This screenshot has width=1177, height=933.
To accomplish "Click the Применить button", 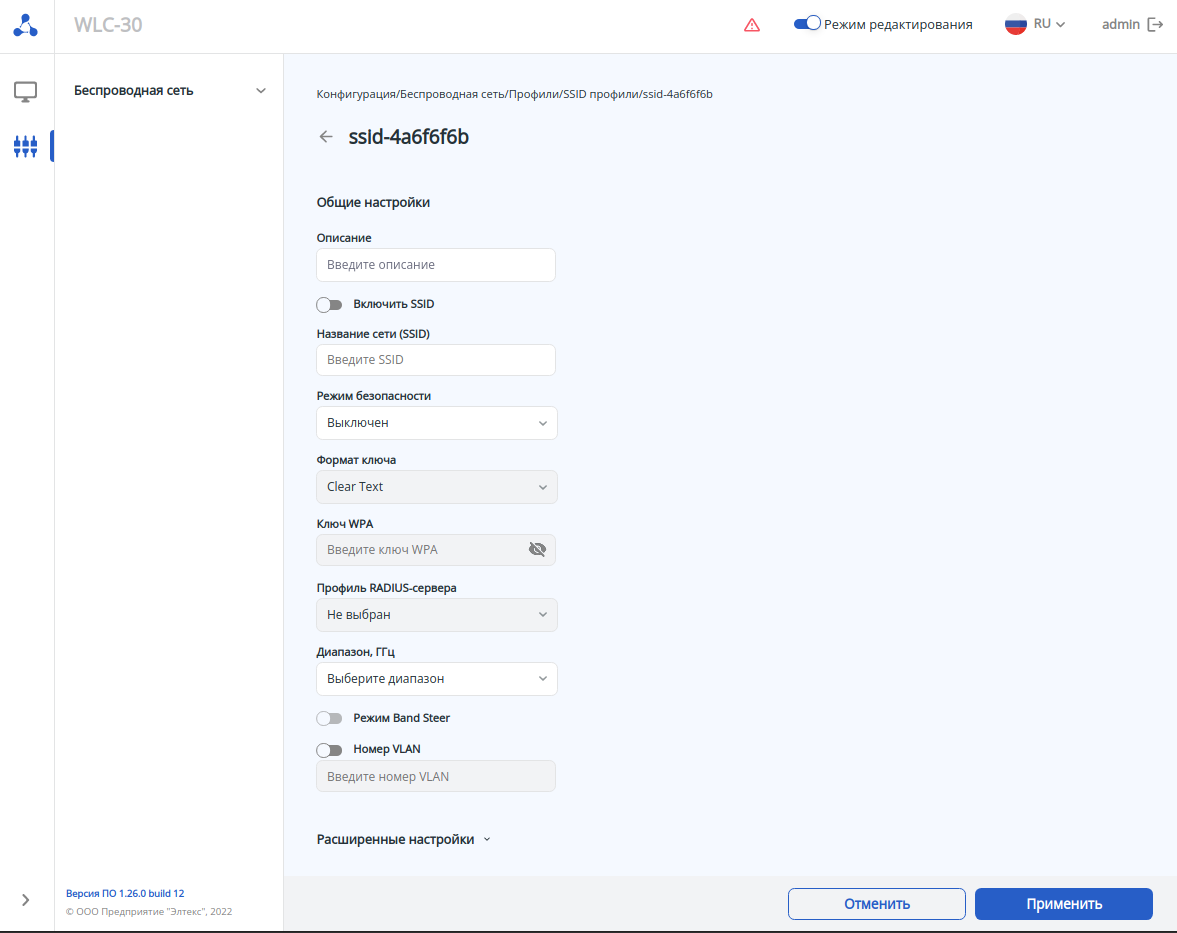I will [1063, 904].
